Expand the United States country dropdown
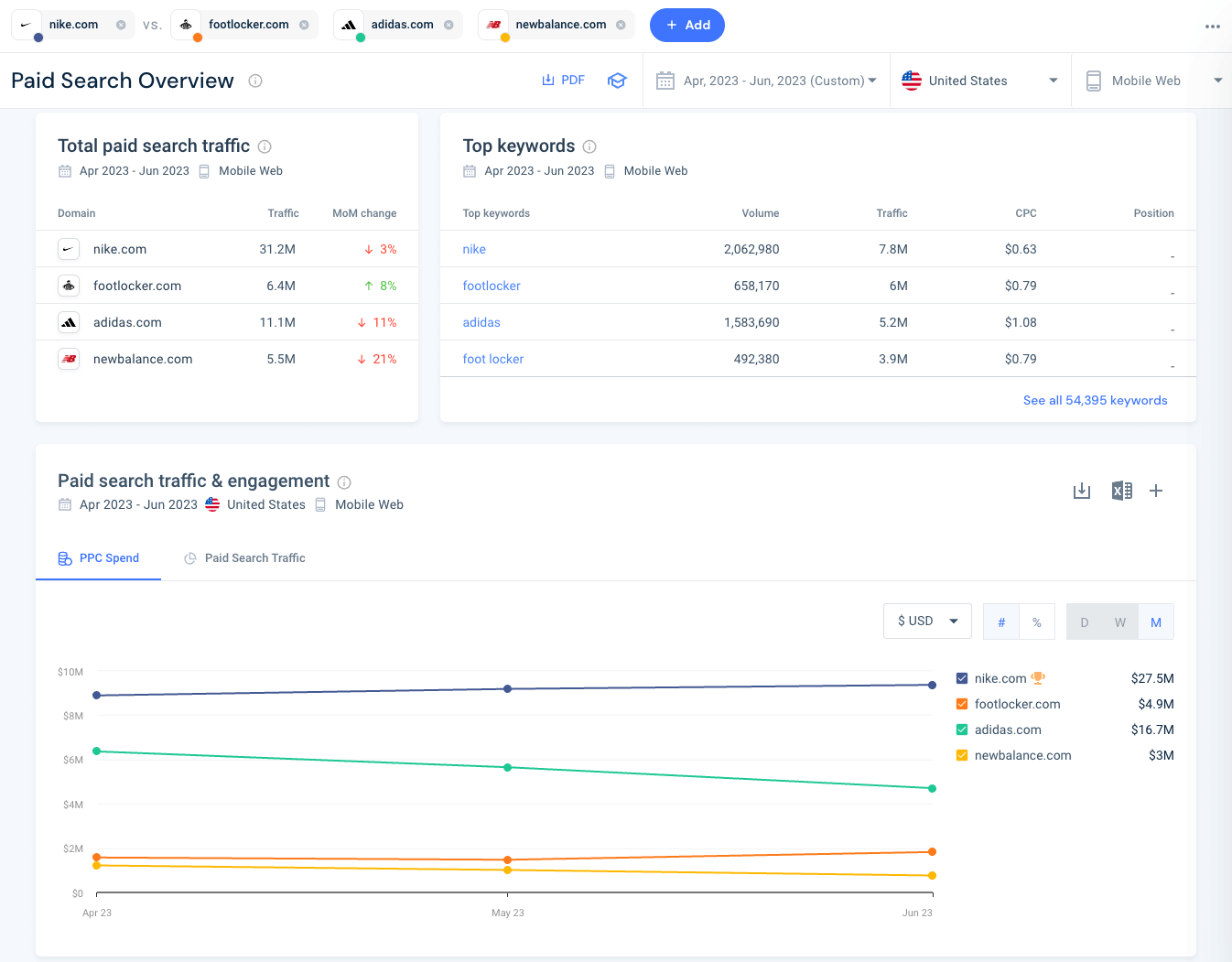1232x962 pixels. coord(979,80)
